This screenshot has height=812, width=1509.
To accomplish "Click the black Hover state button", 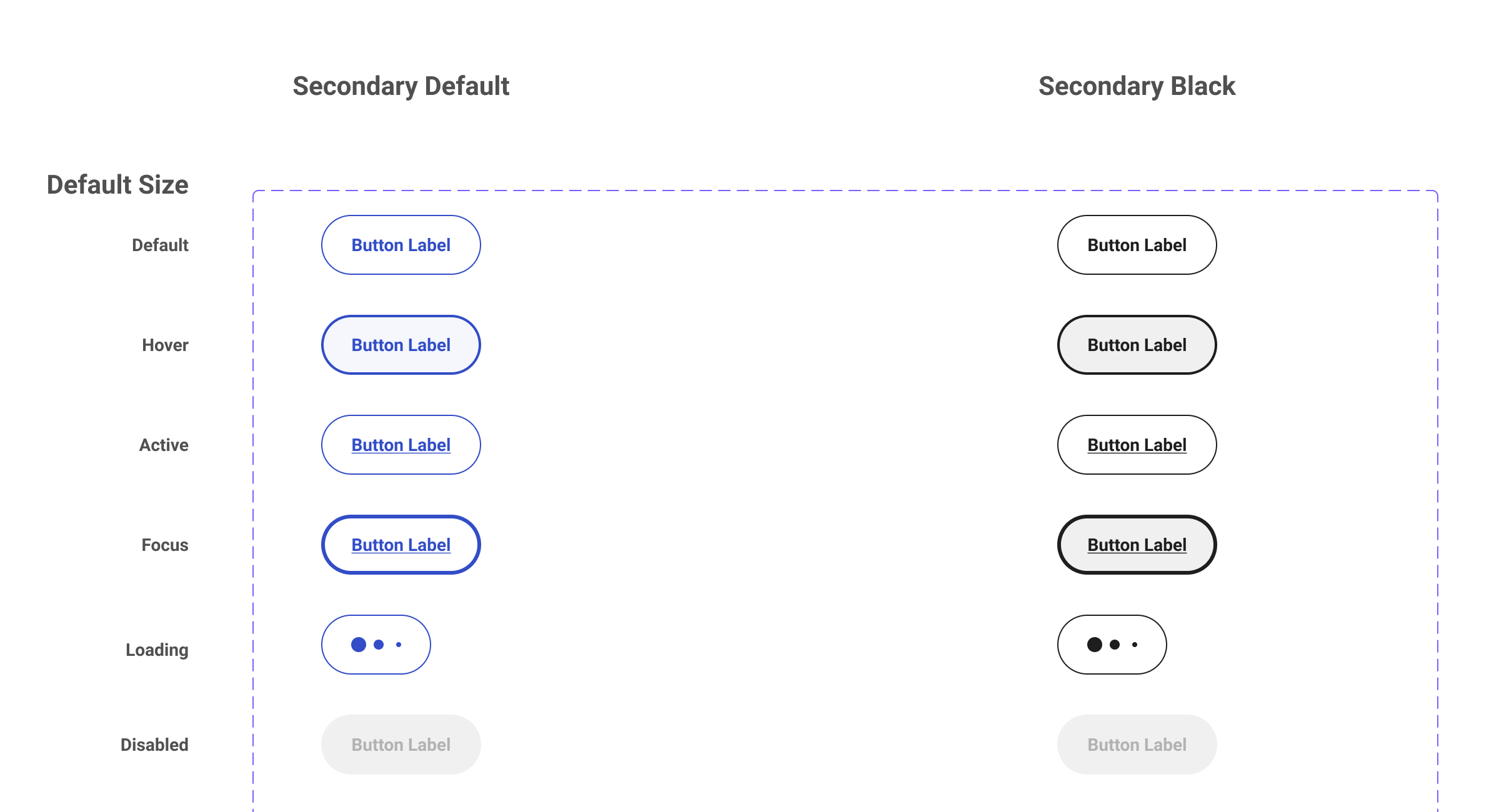I will coord(1137,345).
